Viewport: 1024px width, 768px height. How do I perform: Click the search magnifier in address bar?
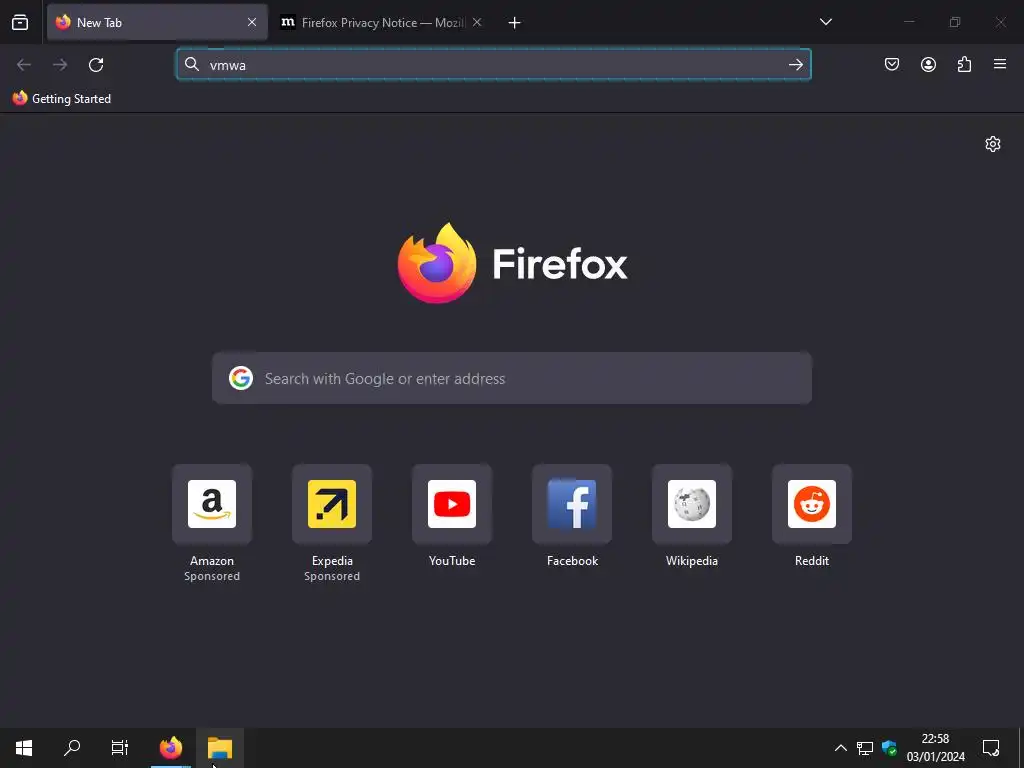click(191, 64)
